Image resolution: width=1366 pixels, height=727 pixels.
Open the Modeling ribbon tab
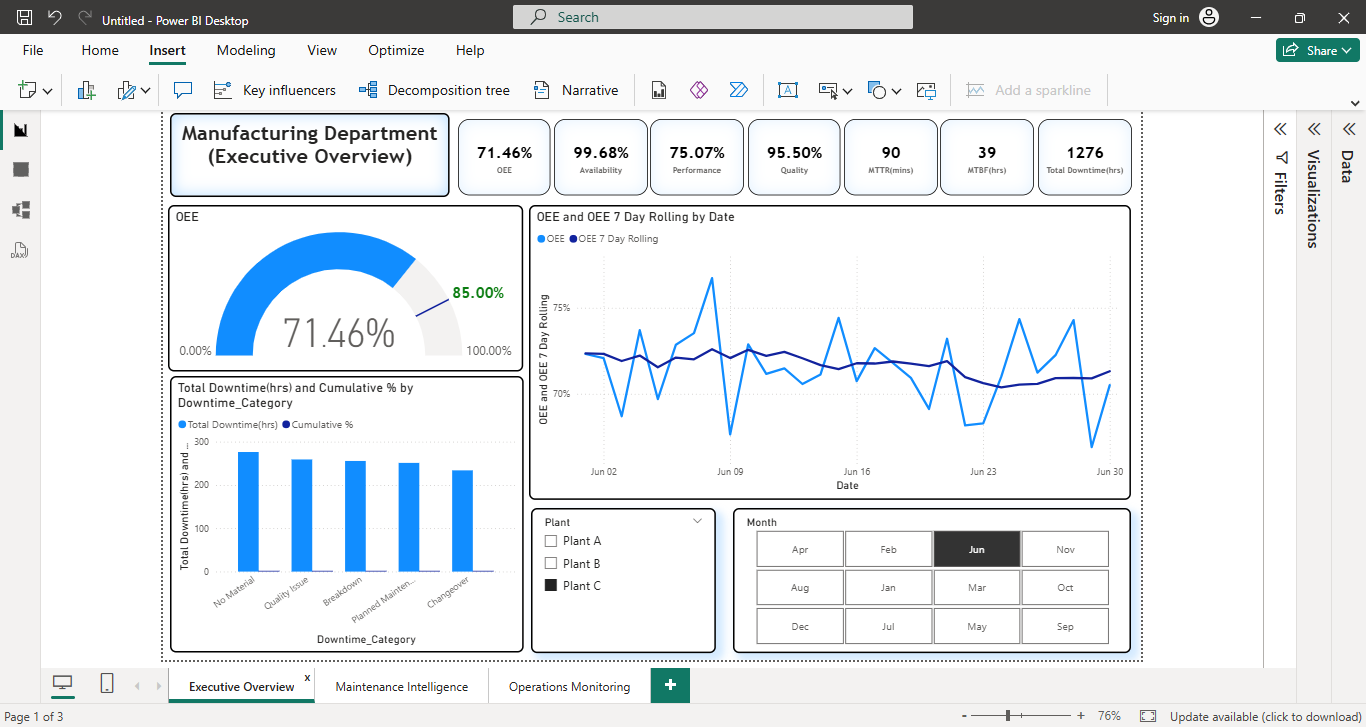coord(246,50)
